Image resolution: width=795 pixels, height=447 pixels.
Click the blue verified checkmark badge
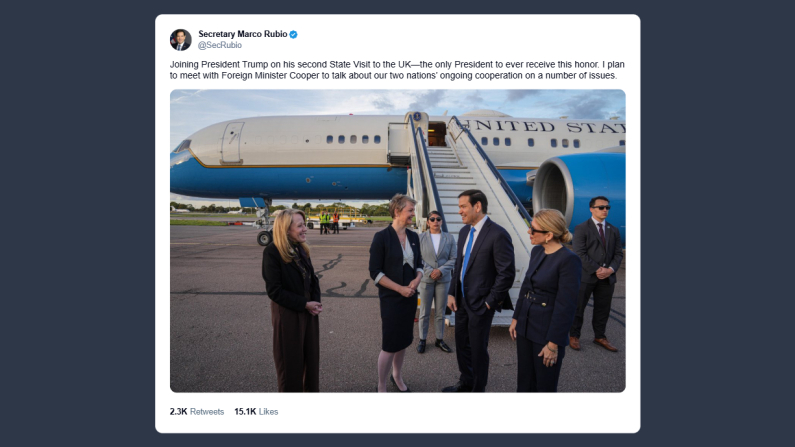294,34
